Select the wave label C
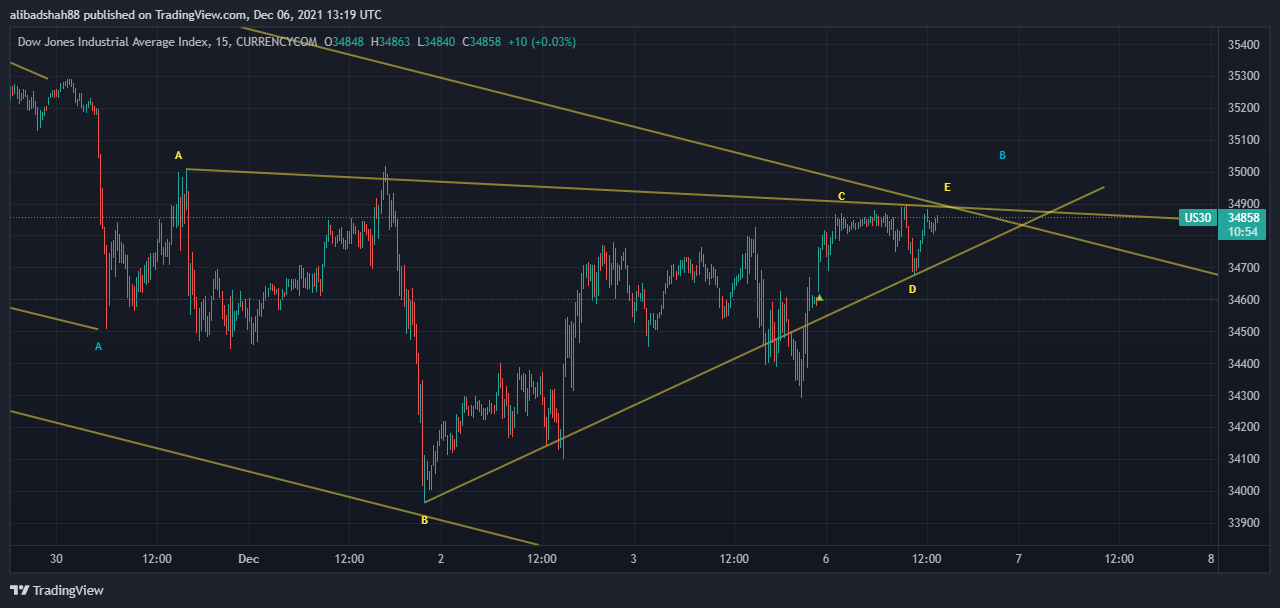Viewport: 1280px width, 608px height. pos(842,195)
